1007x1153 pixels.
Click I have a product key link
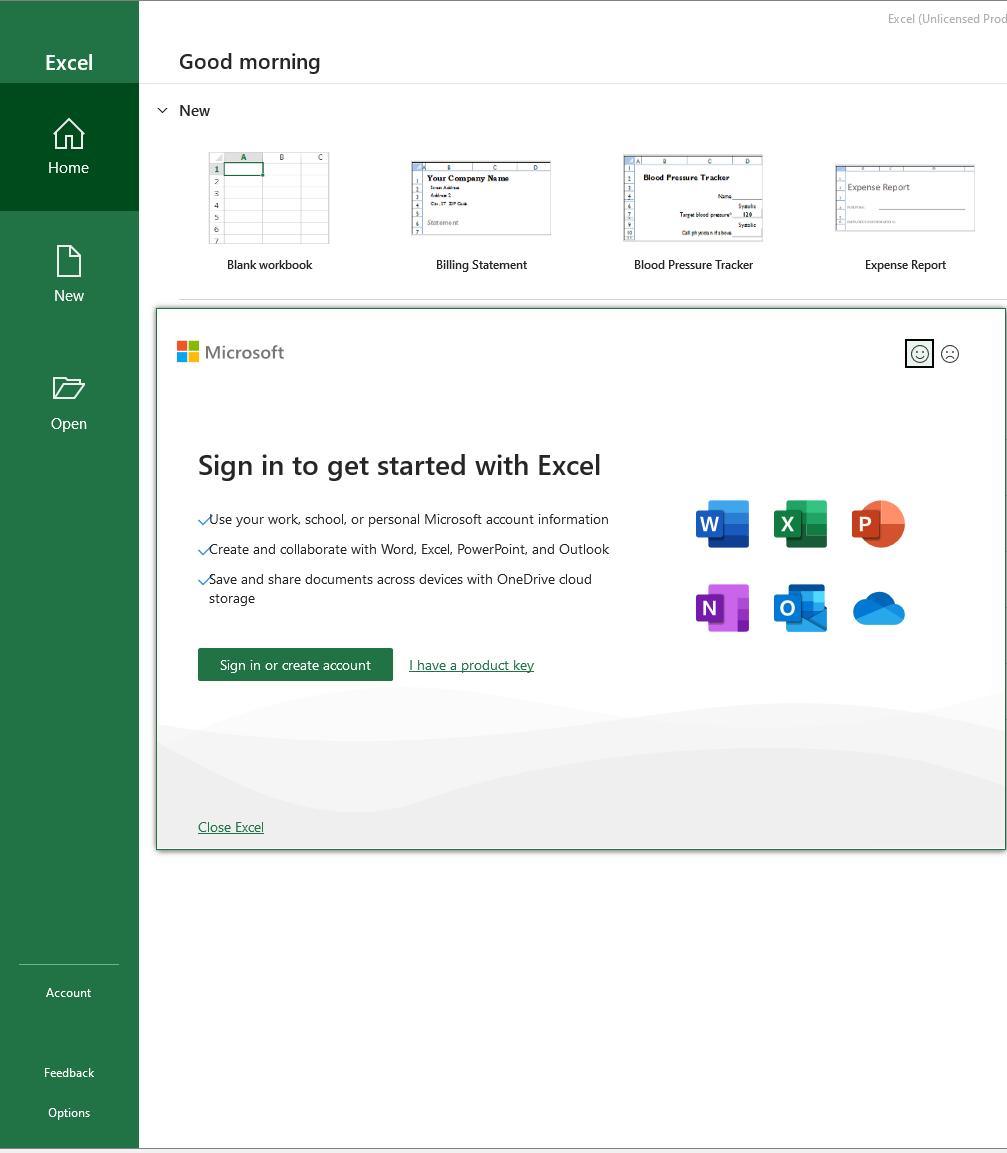(472, 665)
